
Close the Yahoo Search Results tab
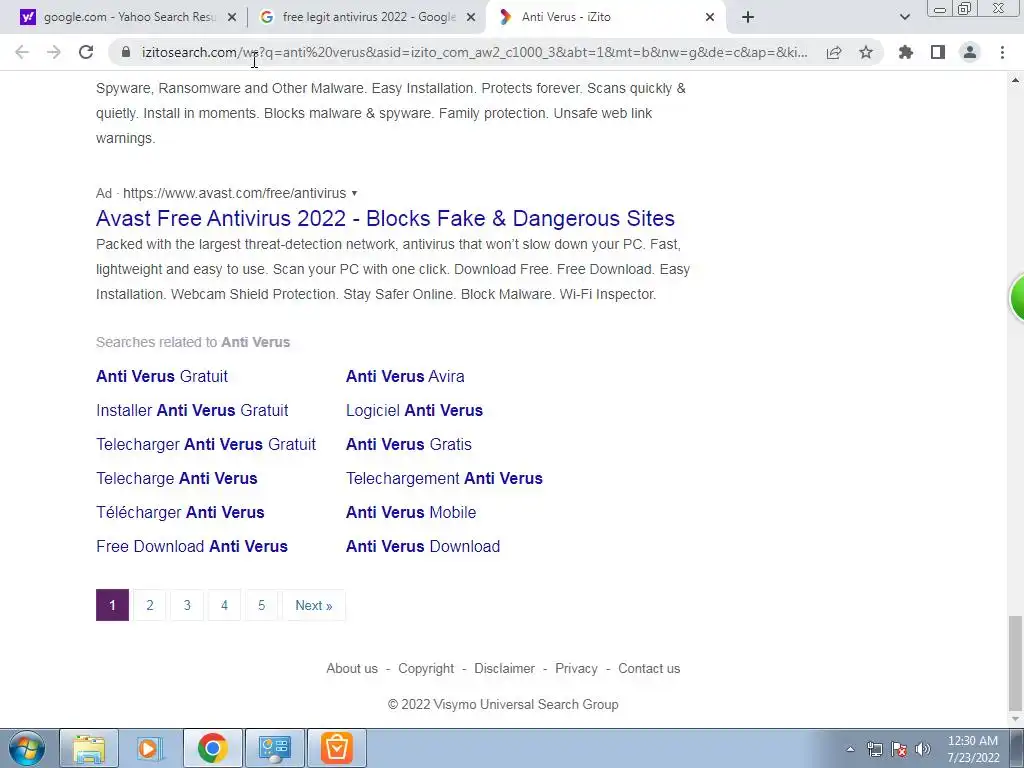tap(232, 18)
